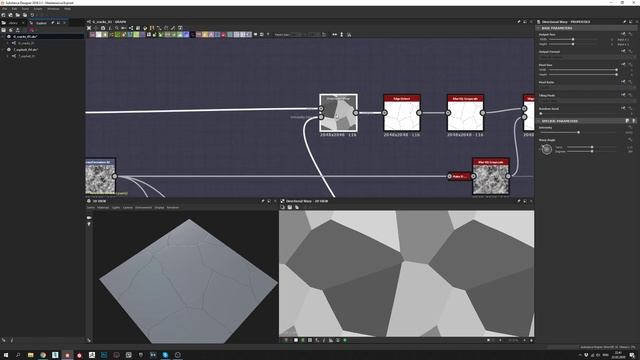Add the blue atomic node from node toolbar
Screen dimensions: 640x360
186,35
